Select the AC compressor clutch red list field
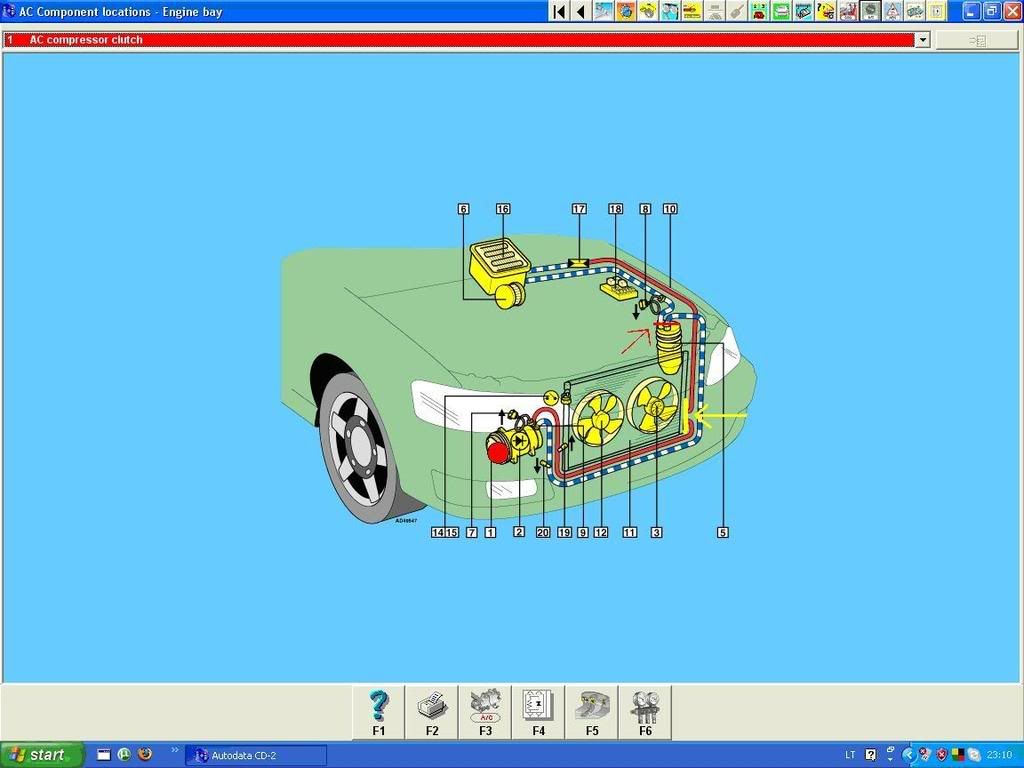The height and width of the screenshot is (768, 1024). coord(460,40)
